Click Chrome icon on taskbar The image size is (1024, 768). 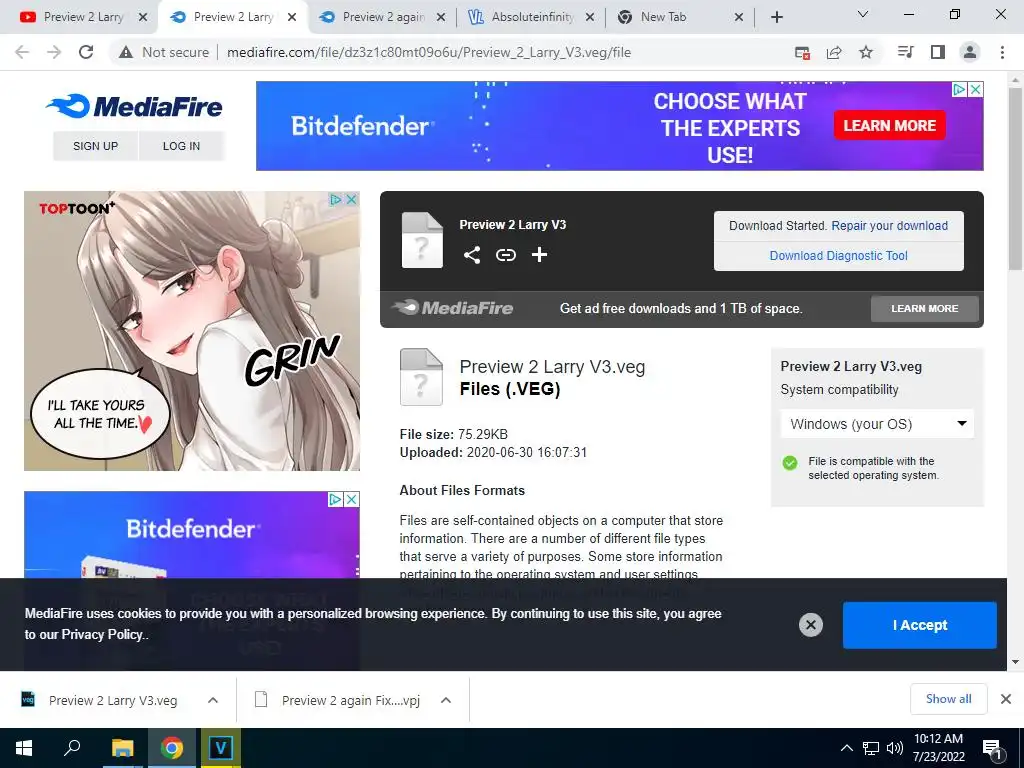point(172,748)
